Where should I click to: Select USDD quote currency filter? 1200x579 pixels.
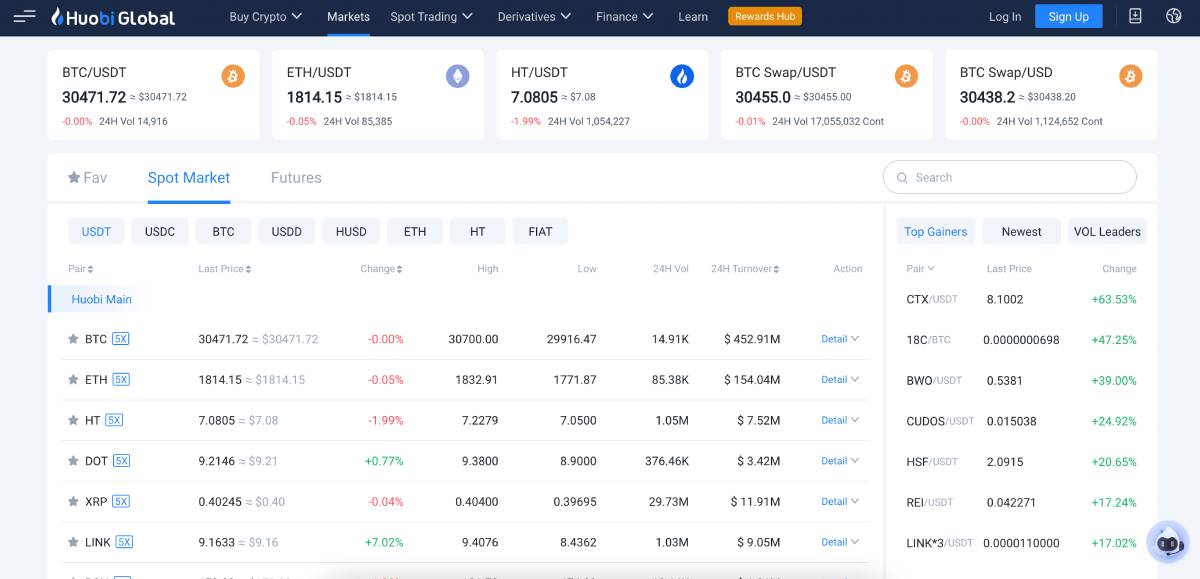point(287,231)
